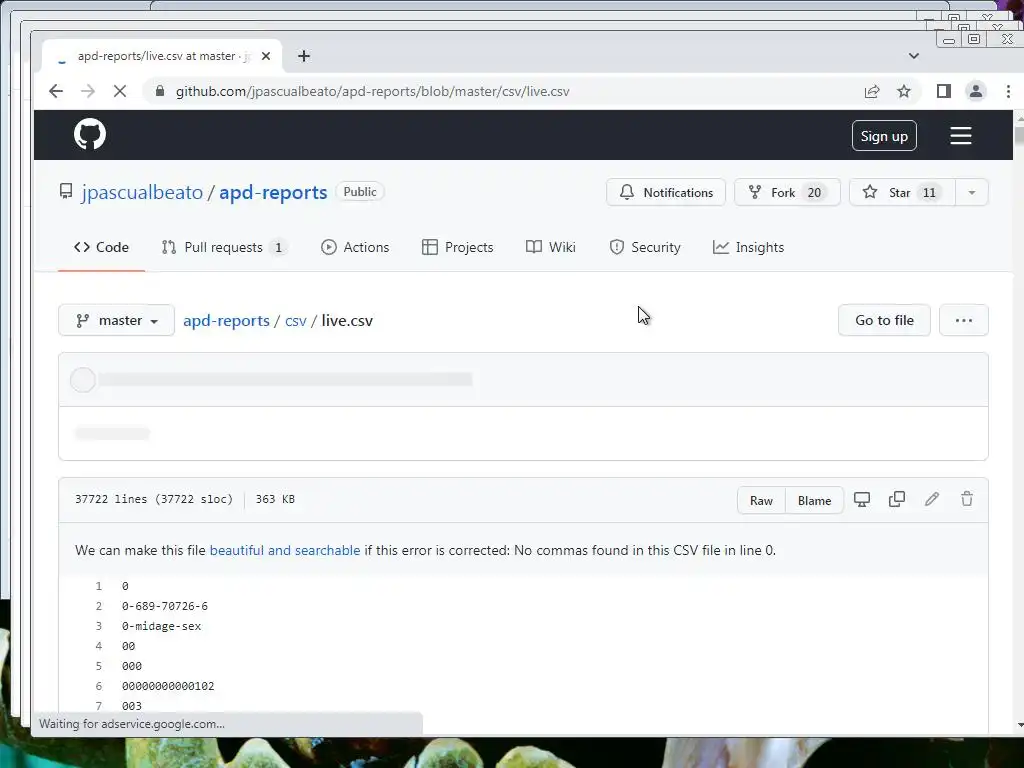Click the trash delete file icon
Viewport: 1024px width, 768px height.
point(967,500)
